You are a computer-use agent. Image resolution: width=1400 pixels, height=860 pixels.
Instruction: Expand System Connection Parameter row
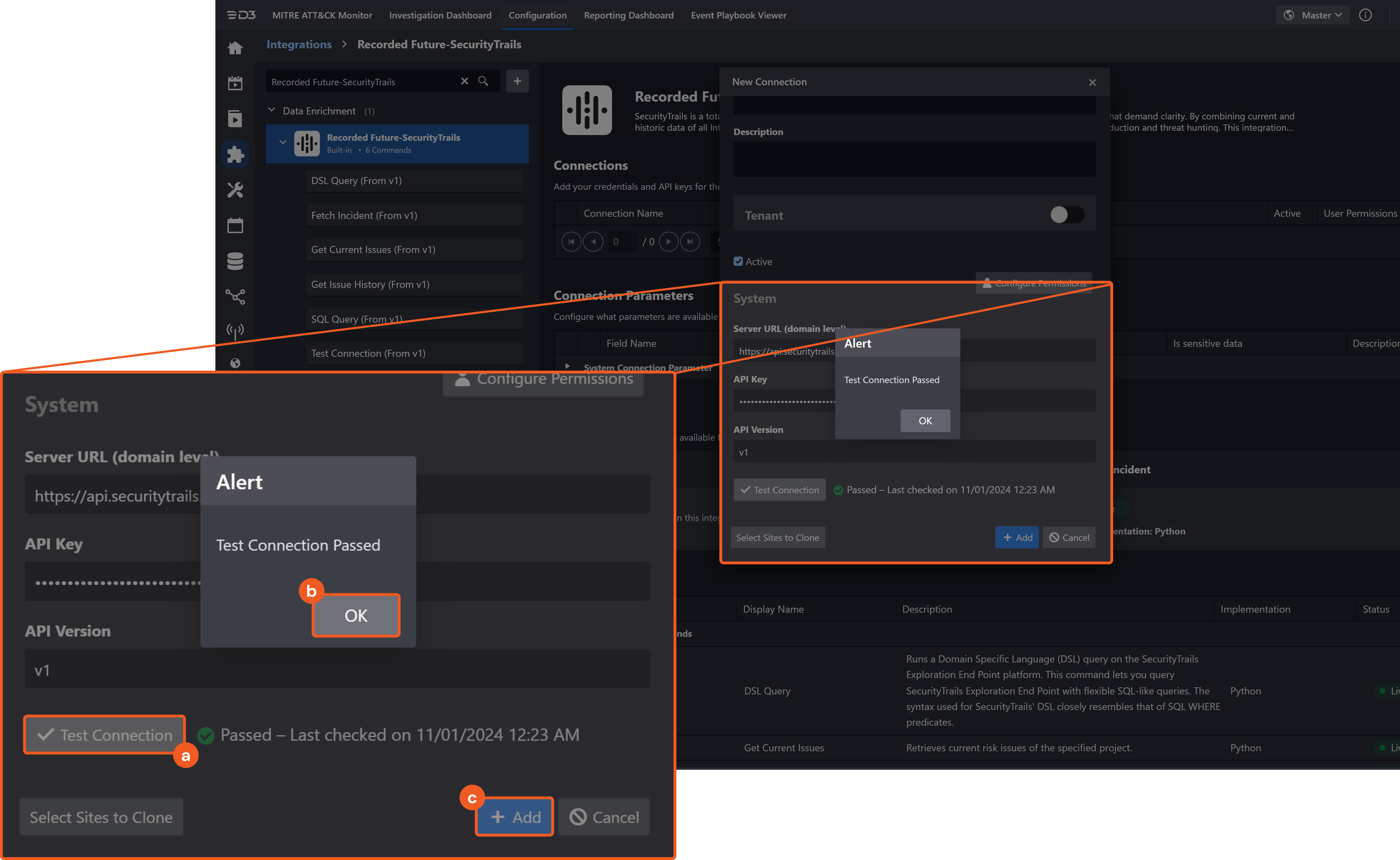coord(567,366)
